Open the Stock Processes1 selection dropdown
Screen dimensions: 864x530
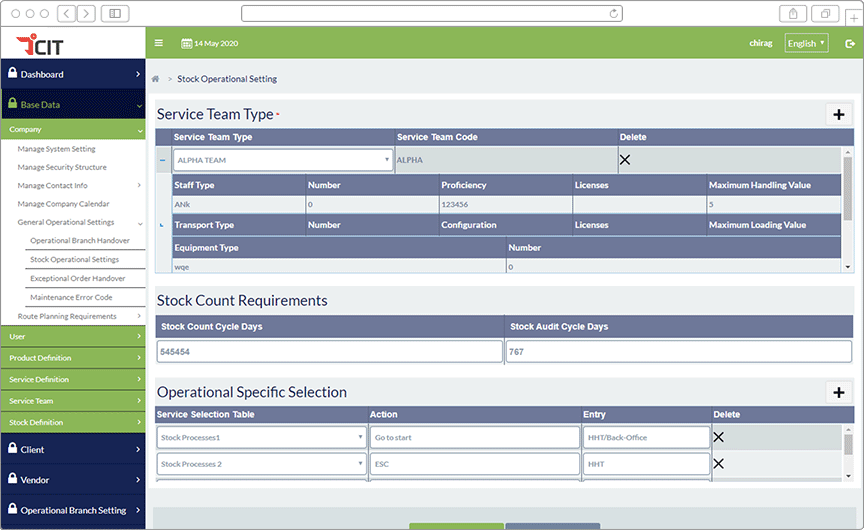(261, 437)
